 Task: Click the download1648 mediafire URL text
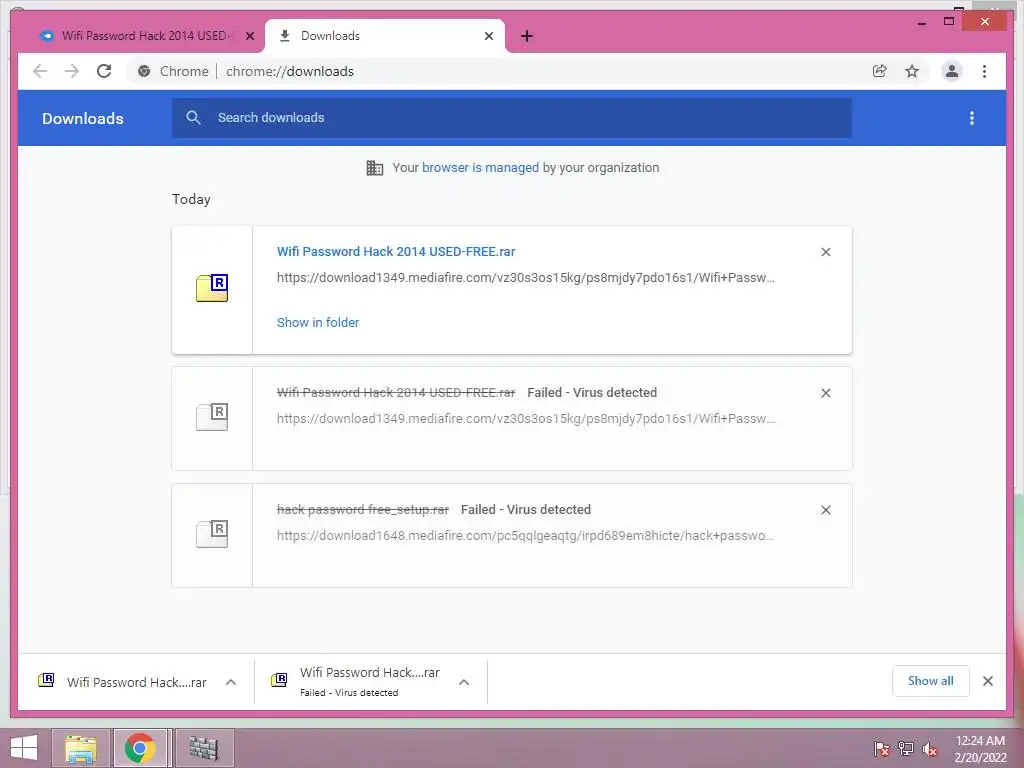pyautogui.click(x=525, y=536)
